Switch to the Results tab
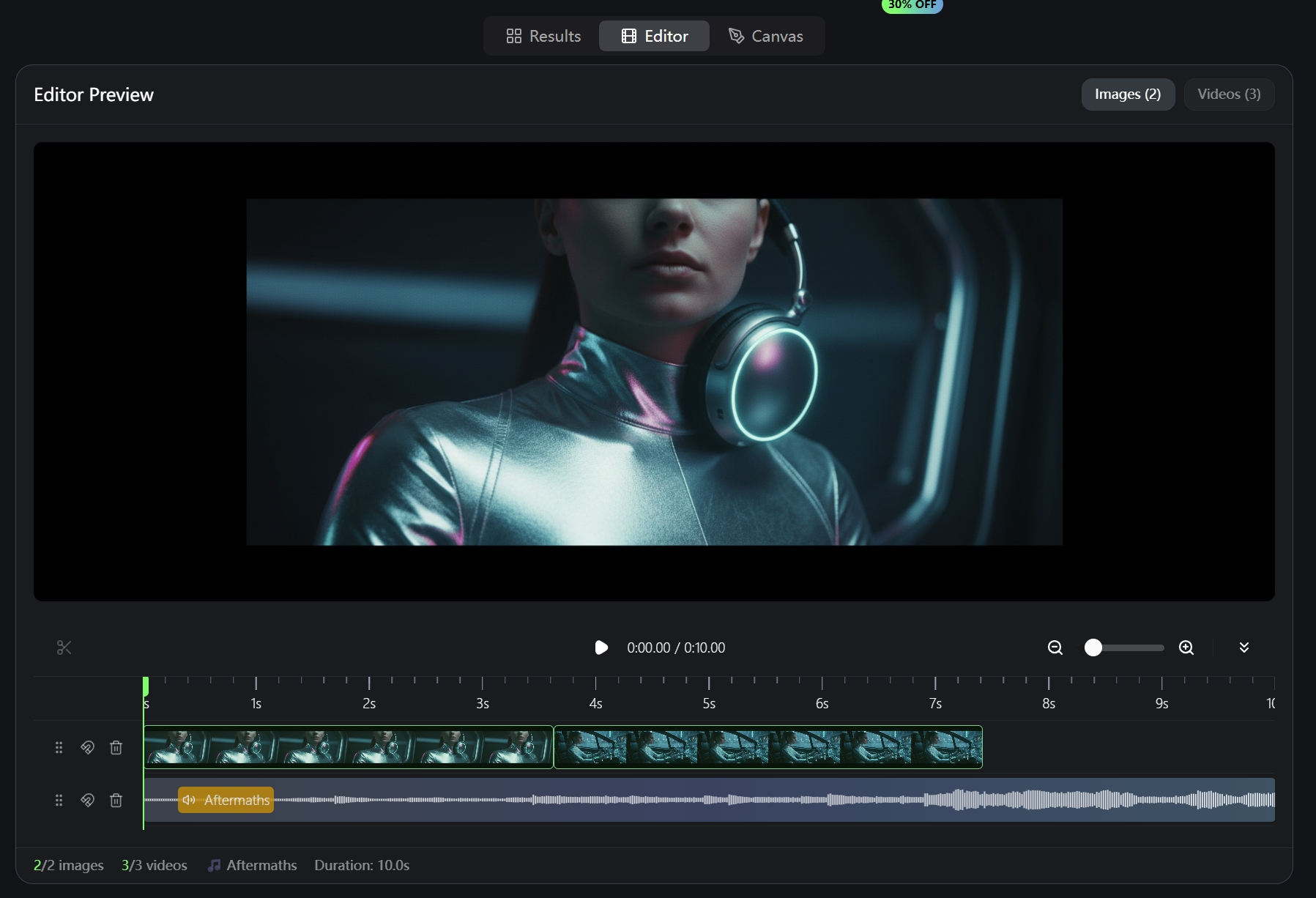 (543, 36)
